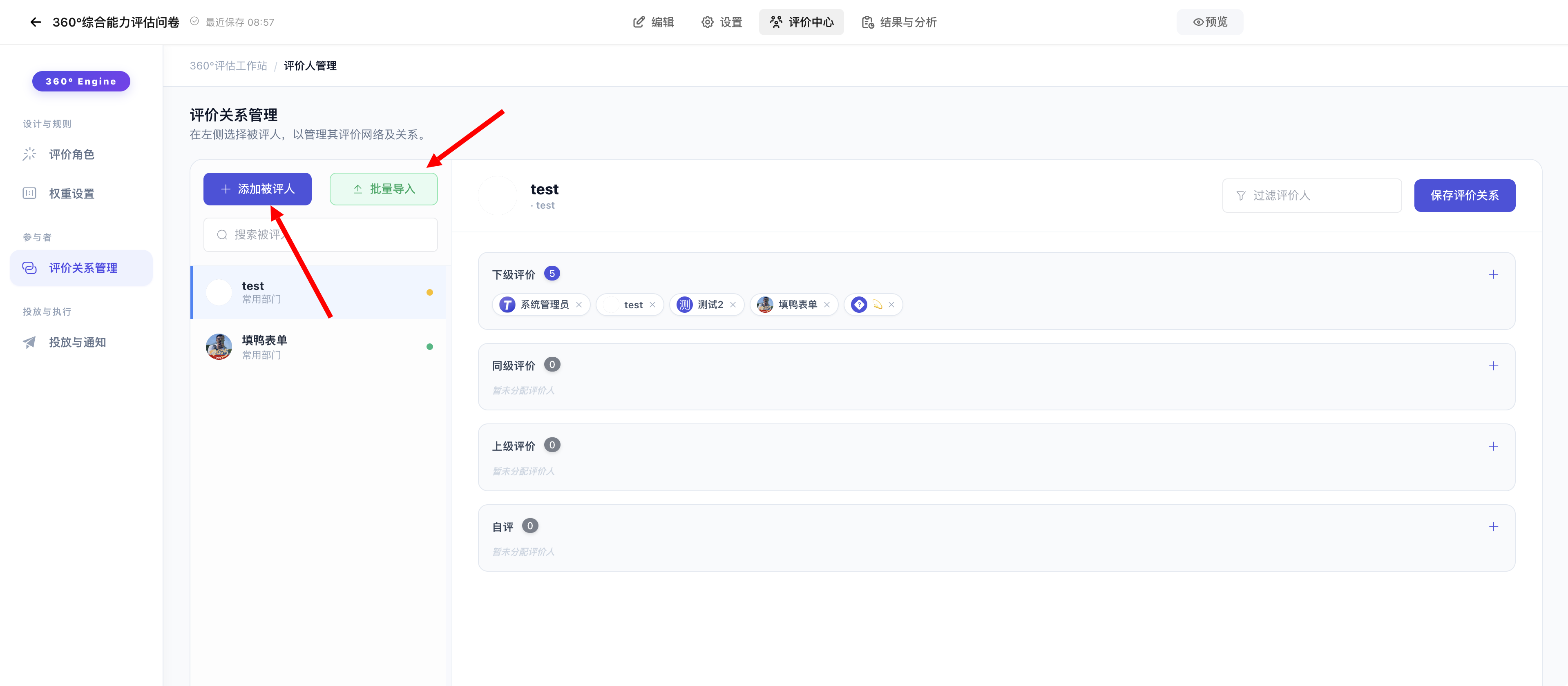This screenshot has height=686, width=1568.
Task: Click the 预览 button
Action: [x=1209, y=22]
